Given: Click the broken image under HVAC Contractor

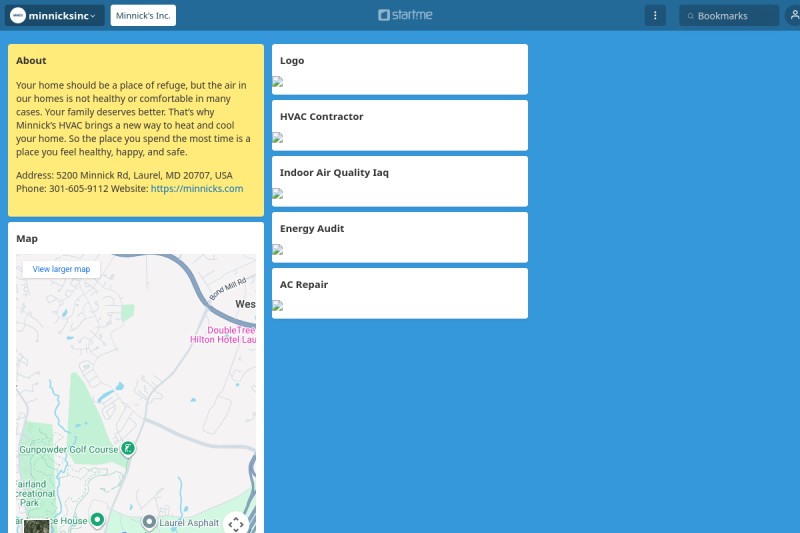Looking at the screenshot, I should tap(278, 138).
